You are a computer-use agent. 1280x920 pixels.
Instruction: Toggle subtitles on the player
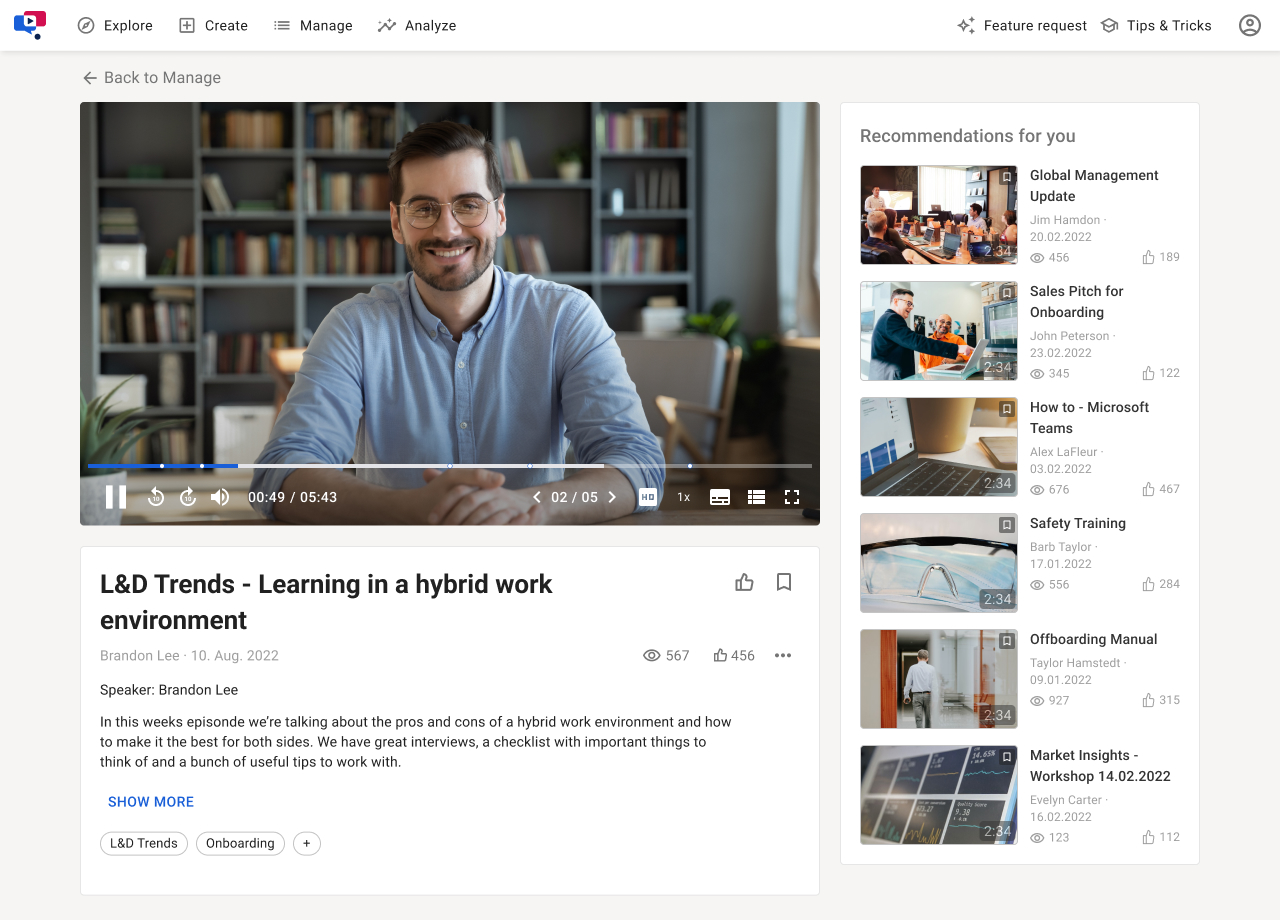coord(720,497)
